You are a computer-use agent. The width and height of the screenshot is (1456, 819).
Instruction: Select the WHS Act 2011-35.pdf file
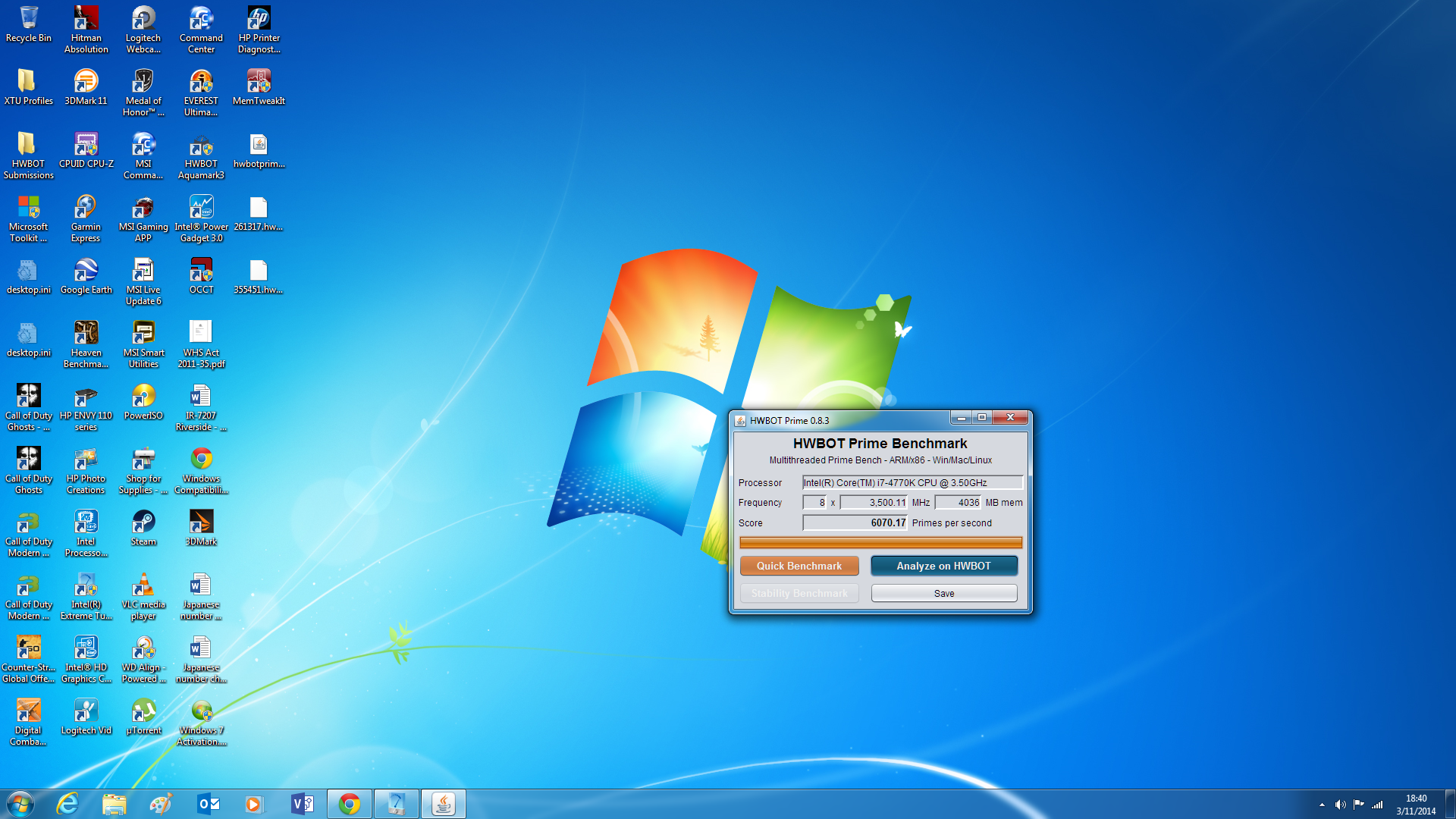[x=201, y=345]
